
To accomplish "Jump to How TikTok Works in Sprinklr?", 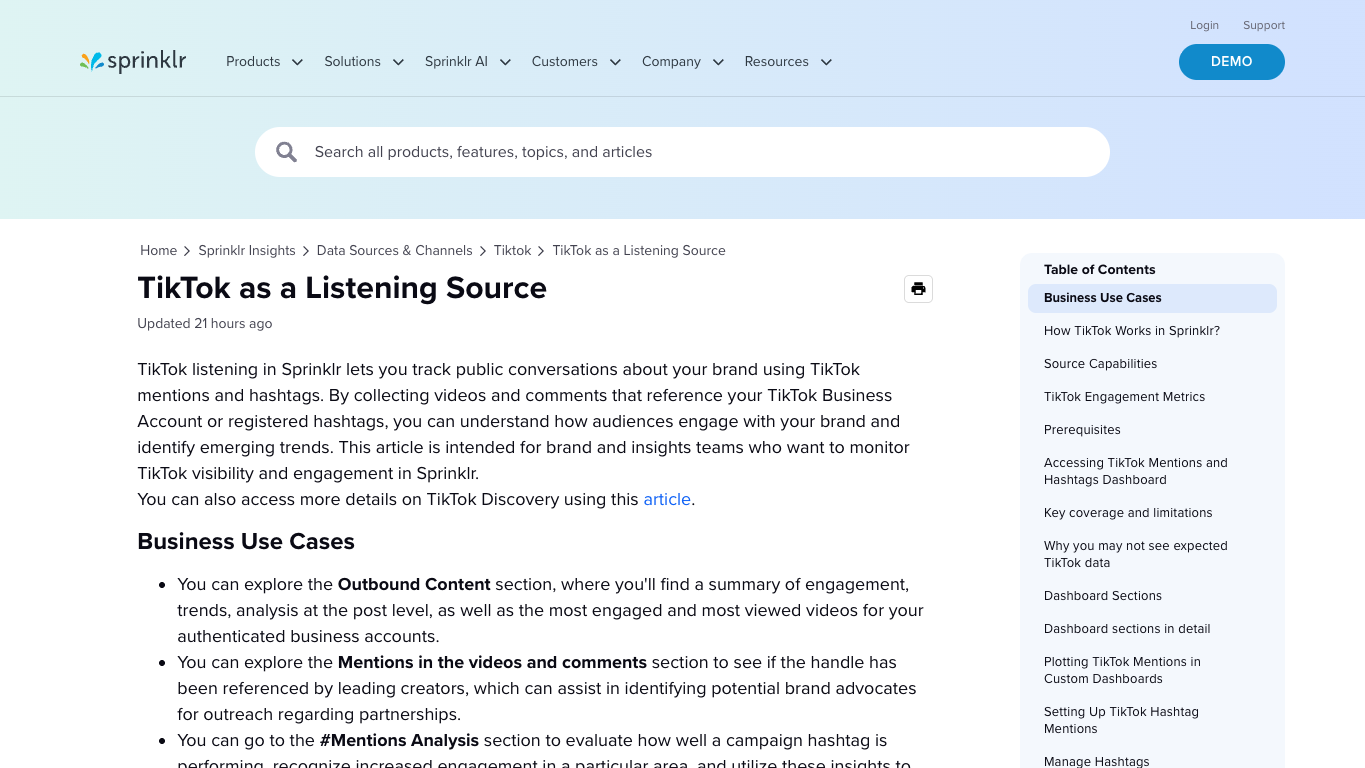I will coord(1132,331).
